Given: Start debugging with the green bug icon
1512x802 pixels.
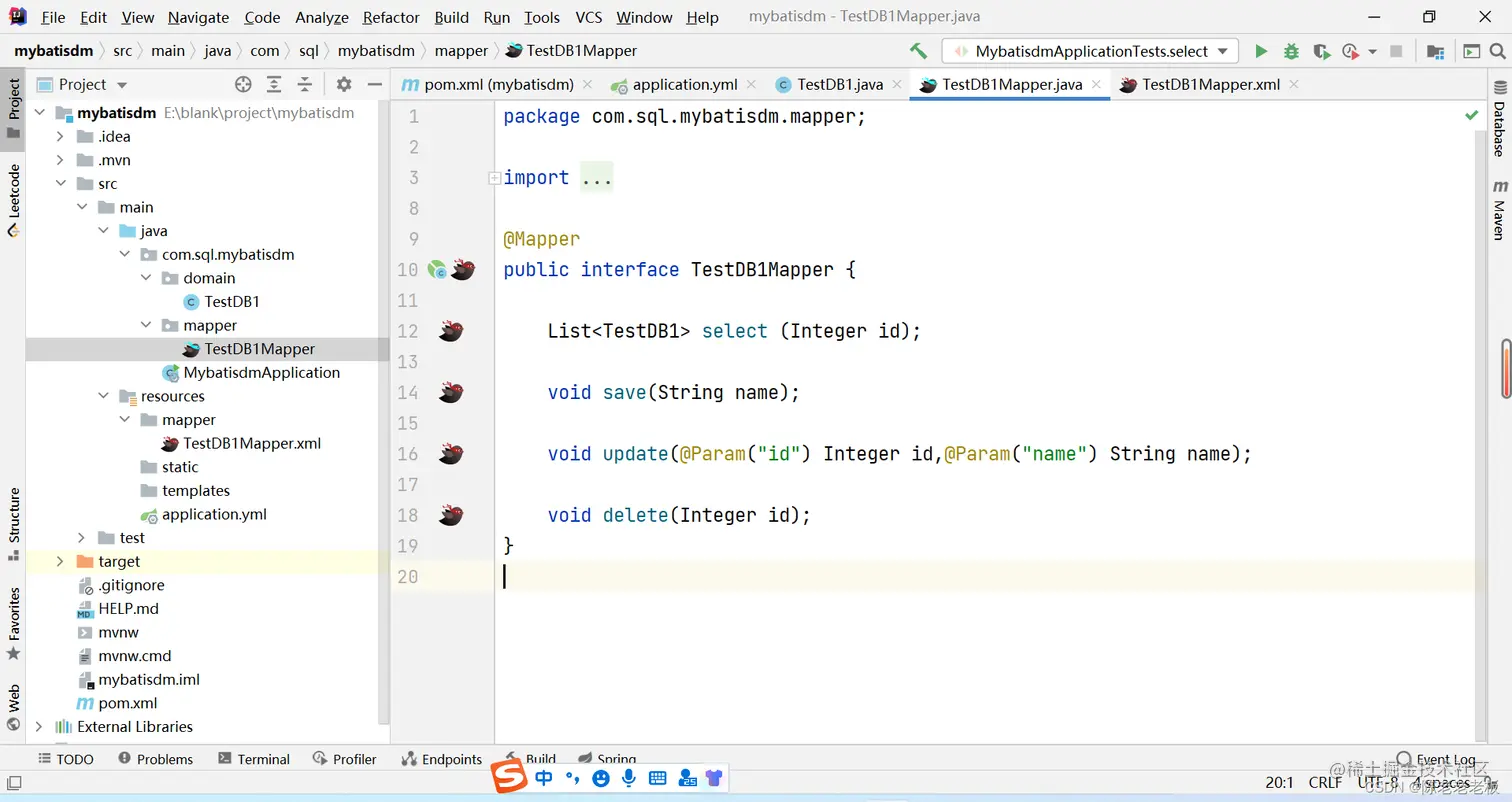Looking at the screenshot, I should [1291, 51].
